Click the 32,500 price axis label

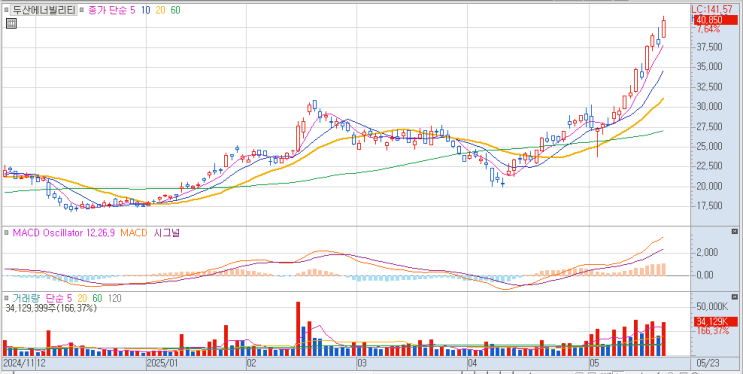pos(709,87)
